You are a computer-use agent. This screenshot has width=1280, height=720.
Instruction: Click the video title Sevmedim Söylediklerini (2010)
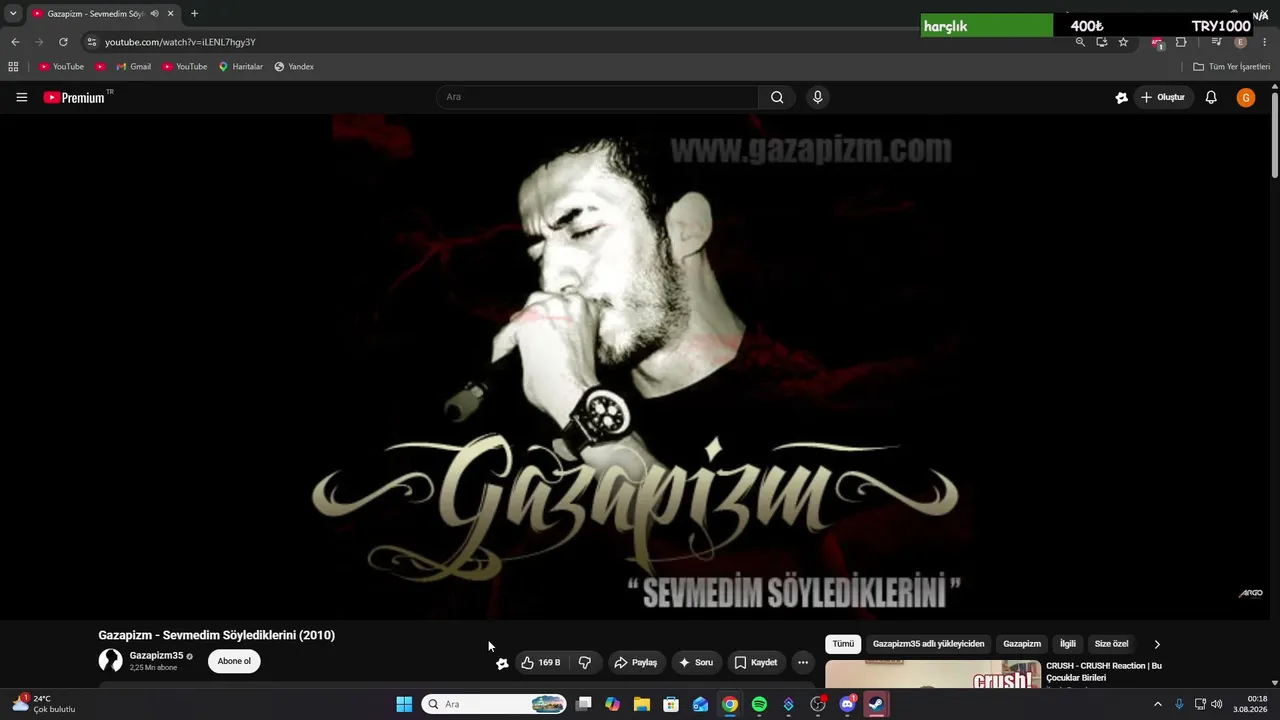coord(216,635)
